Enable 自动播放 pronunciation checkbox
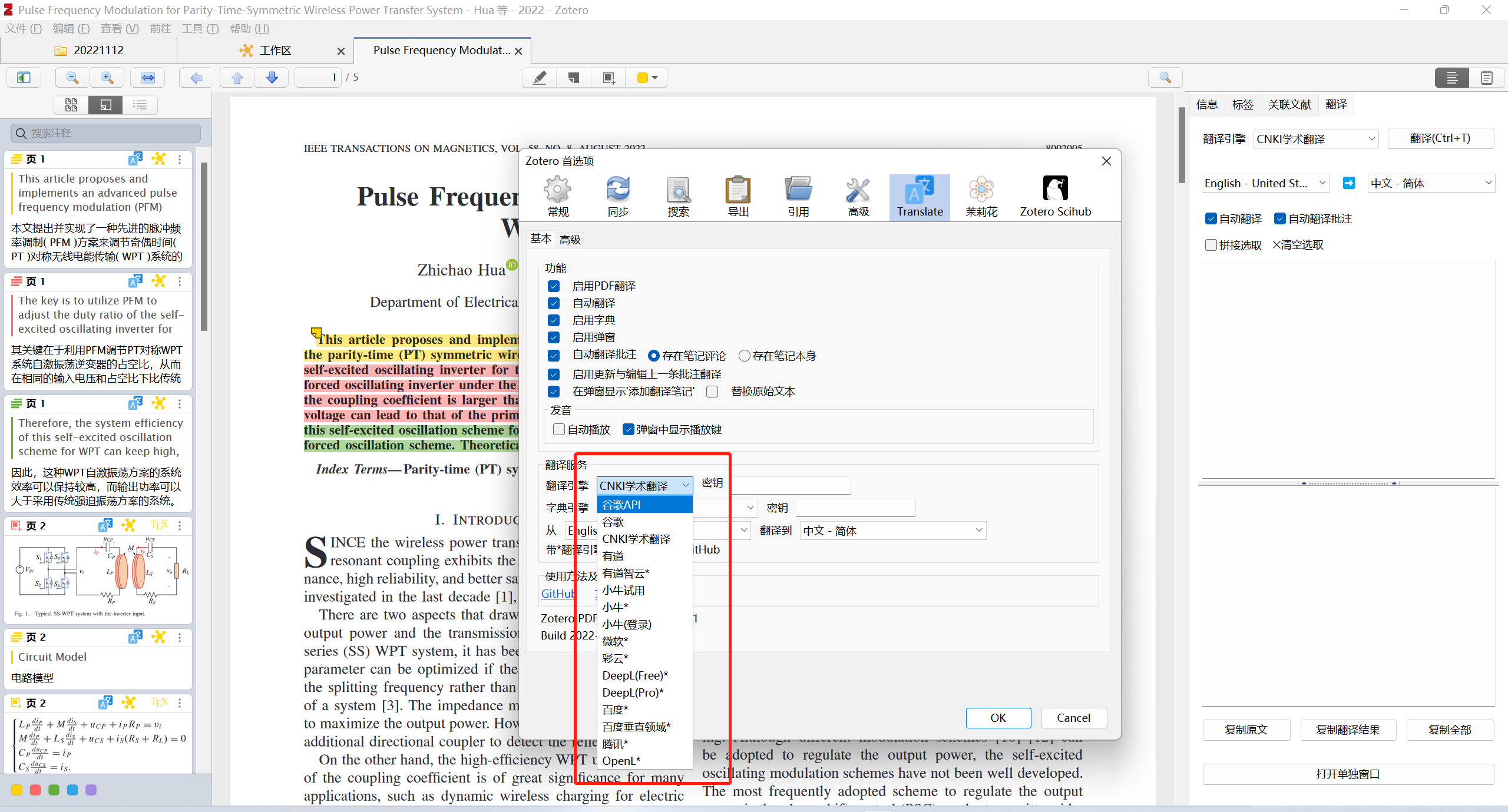This screenshot has width=1508, height=812. coord(559,429)
